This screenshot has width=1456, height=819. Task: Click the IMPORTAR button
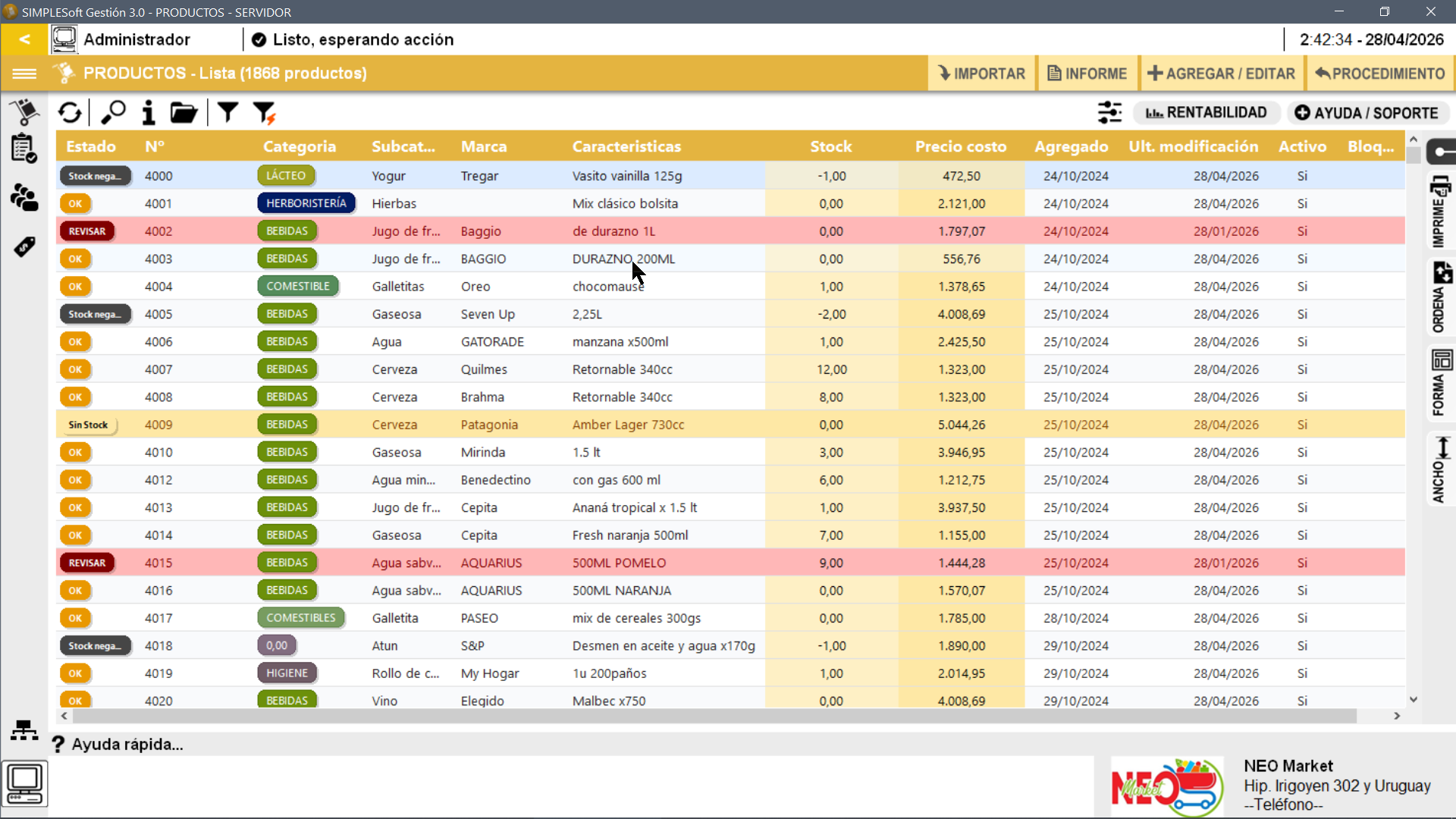[x=982, y=74]
